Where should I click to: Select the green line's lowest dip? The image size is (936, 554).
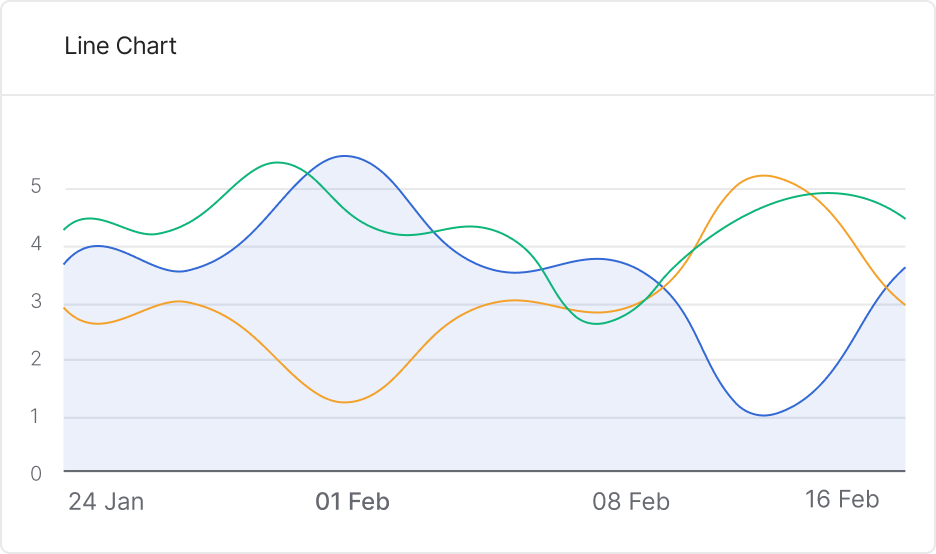click(598, 323)
